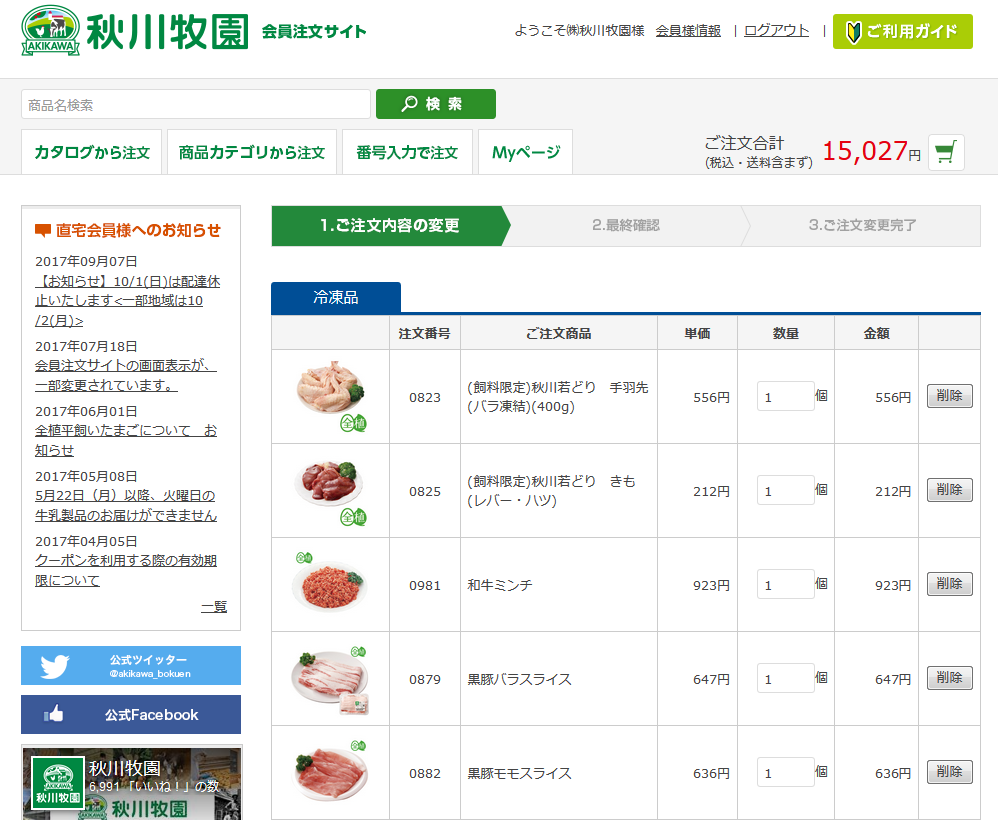Click the Akikawa farm logo
Viewport: 998px width, 820px height.
pyautogui.click(x=134, y=31)
